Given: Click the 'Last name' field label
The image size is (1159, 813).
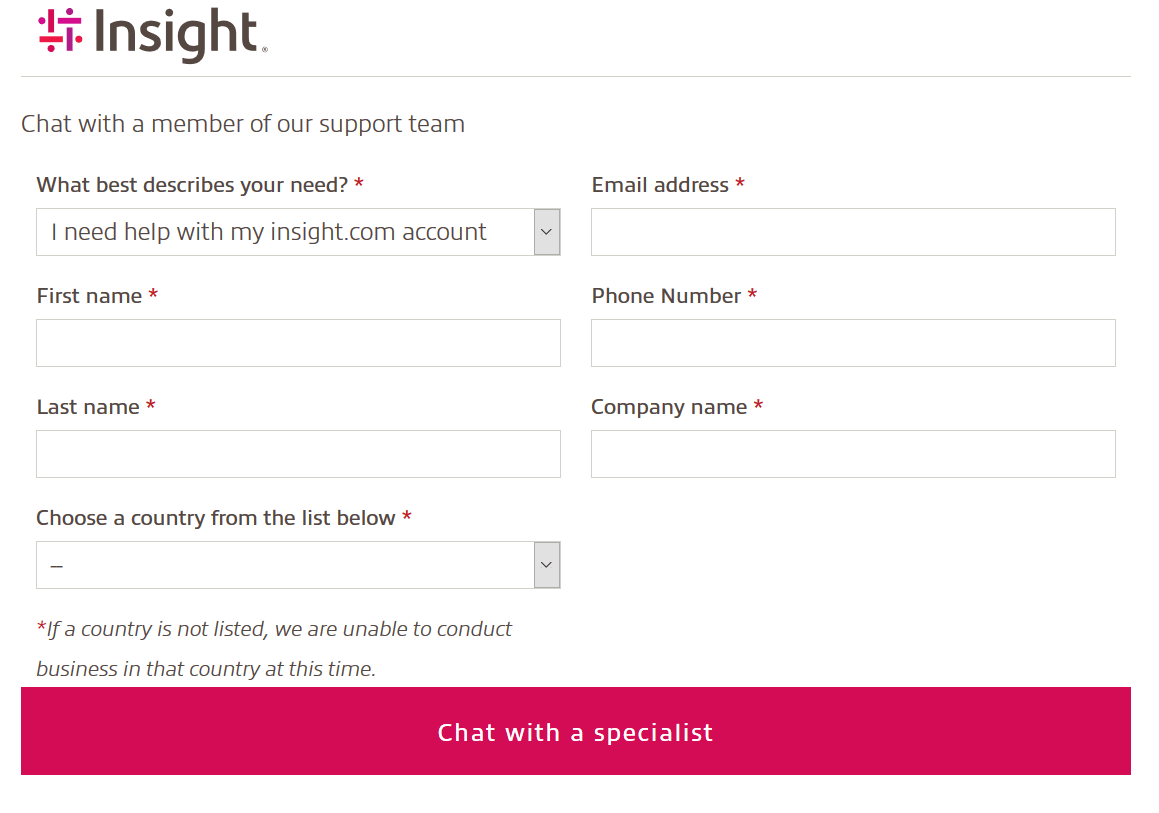Looking at the screenshot, I should point(88,407).
